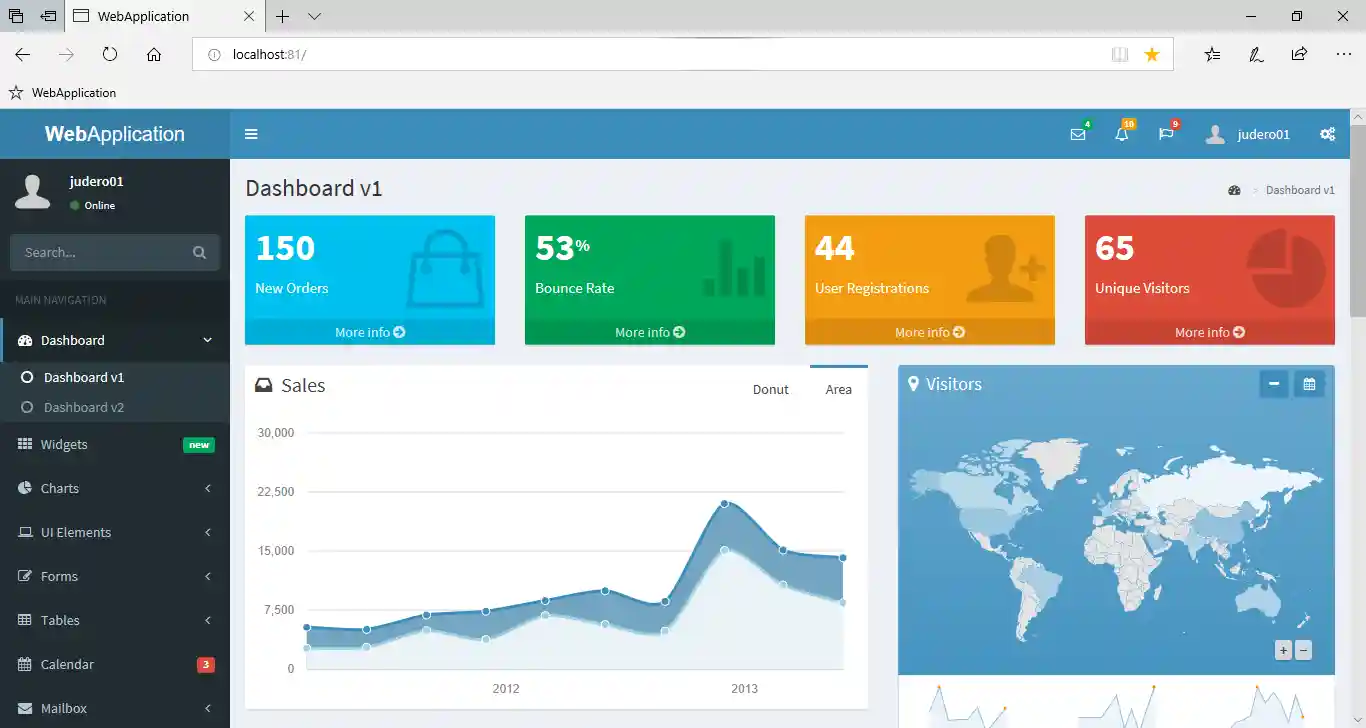This screenshot has width=1366, height=728.
Task: Expand the Tables submenu arrow
Action: click(208, 620)
